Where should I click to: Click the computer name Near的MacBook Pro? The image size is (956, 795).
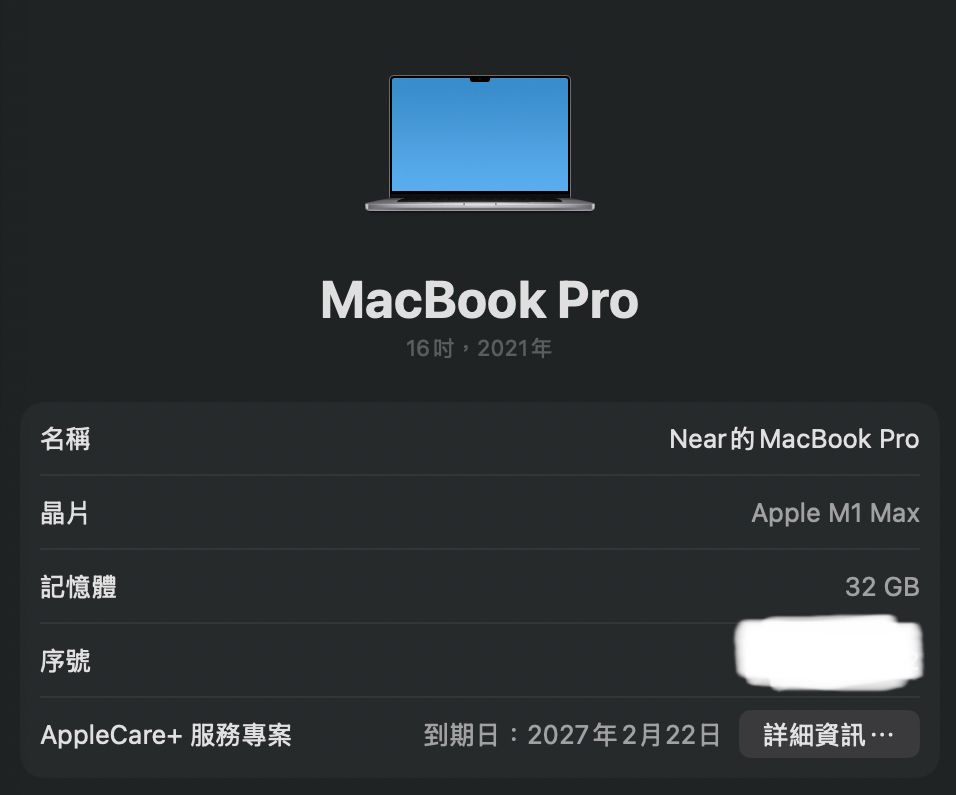794,439
